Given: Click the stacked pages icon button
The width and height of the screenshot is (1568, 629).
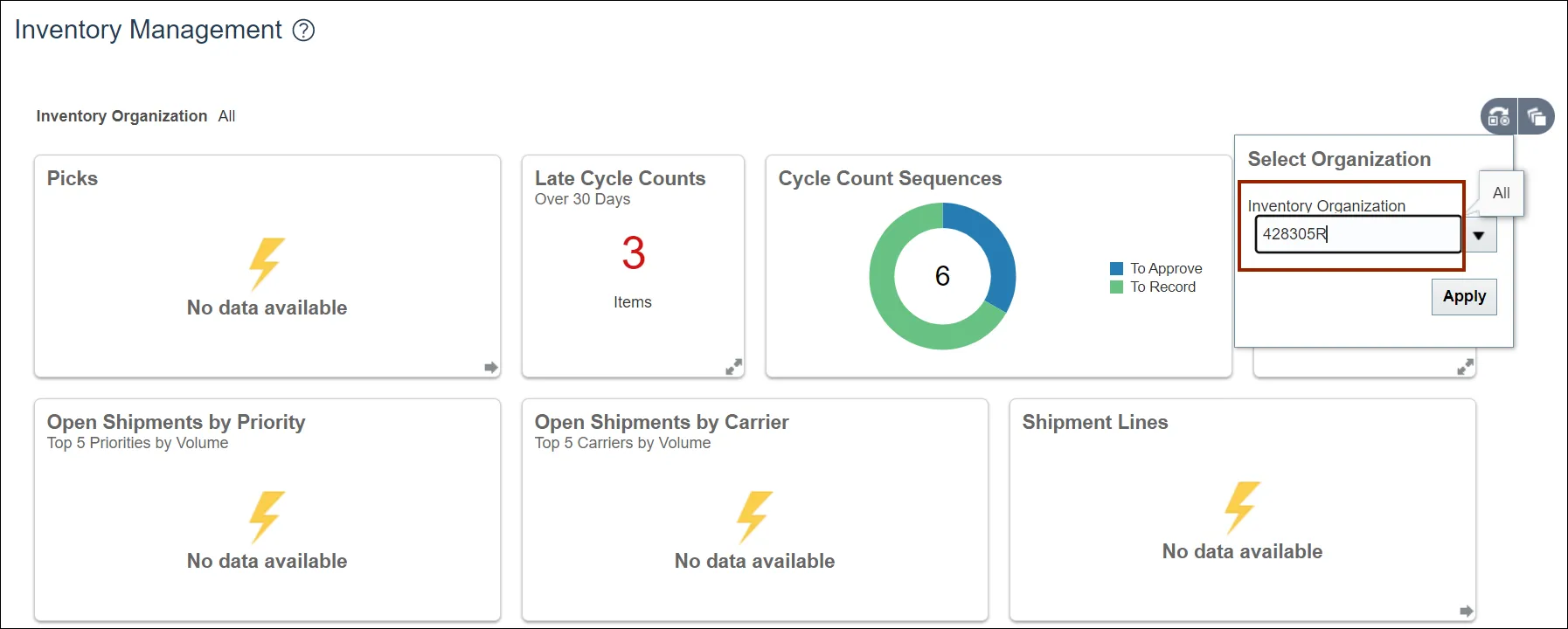Looking at the screenshot, I should click(1537, 116).
